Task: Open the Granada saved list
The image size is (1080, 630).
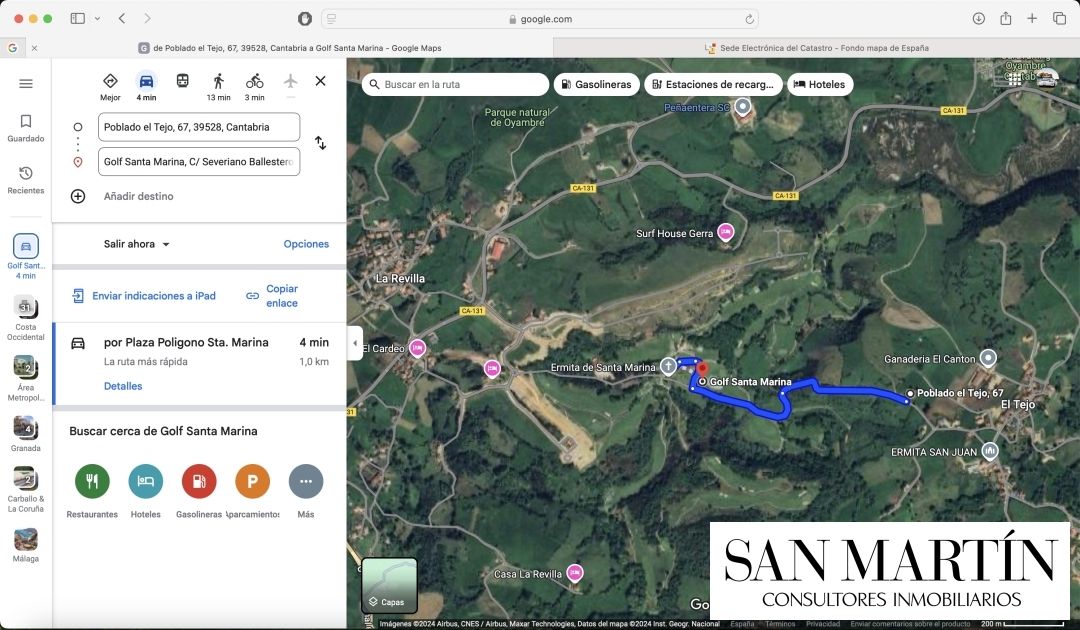Action: (x=25, y=434)
